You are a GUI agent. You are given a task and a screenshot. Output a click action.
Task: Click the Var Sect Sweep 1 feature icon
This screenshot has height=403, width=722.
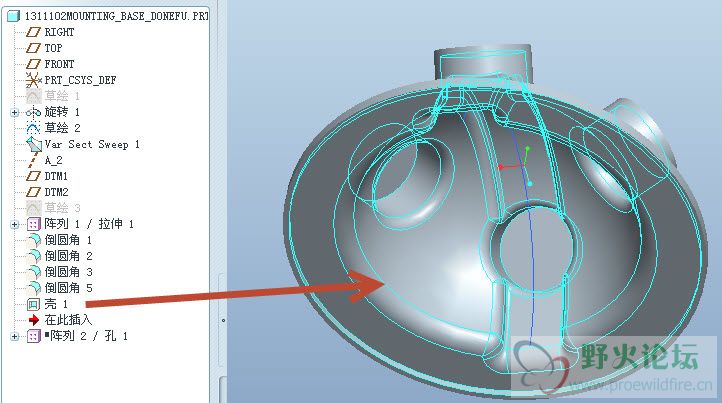[34, 144]
